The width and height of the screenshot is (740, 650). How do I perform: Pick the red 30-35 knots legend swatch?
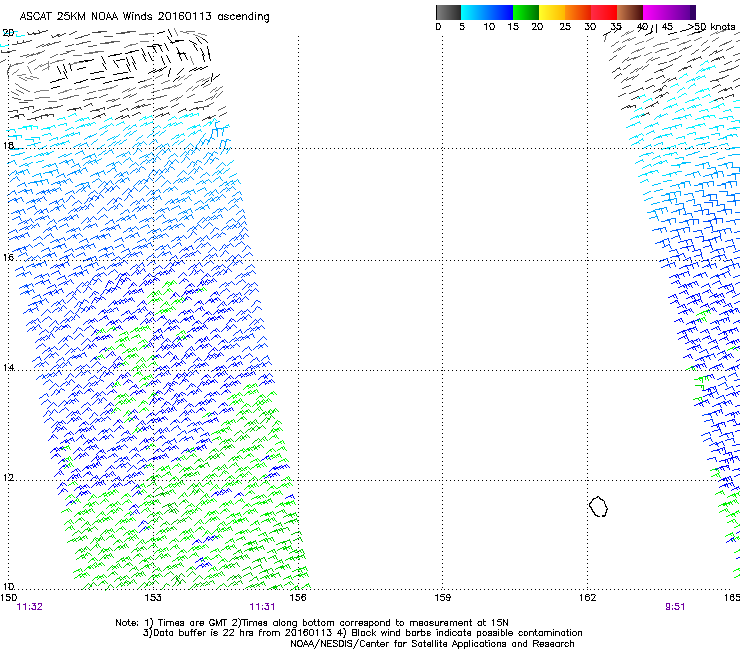(604, 12)
